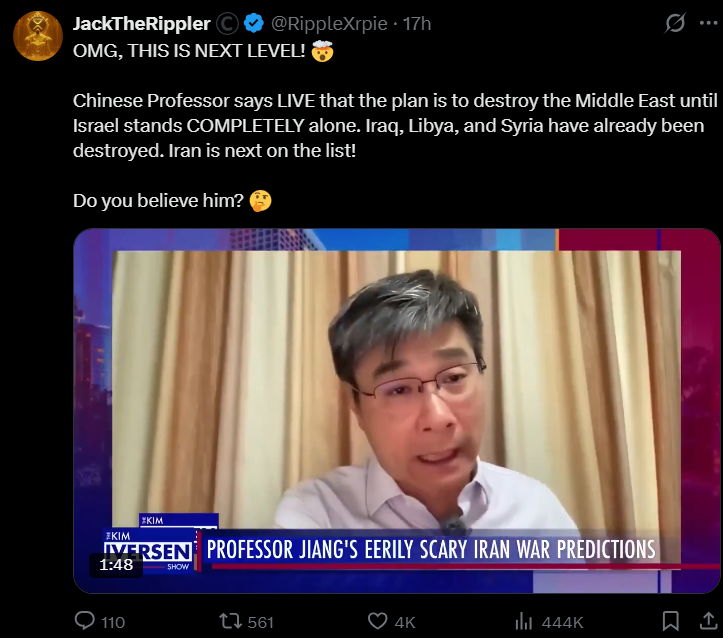Click the blue verified checkmark badge
Viewport: 723px width, 638px height.
click(x=254, y=23)
